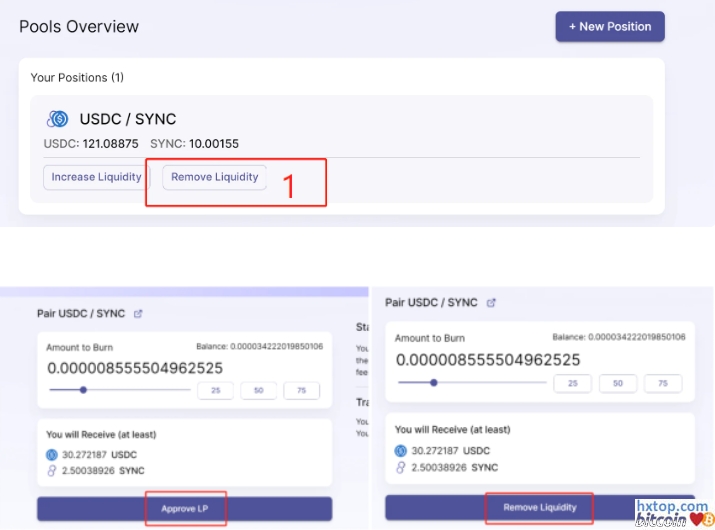Select 50 percent preset in Approve LP panel
This screenshot has height=530, width=715.
[x=258, y=390]
